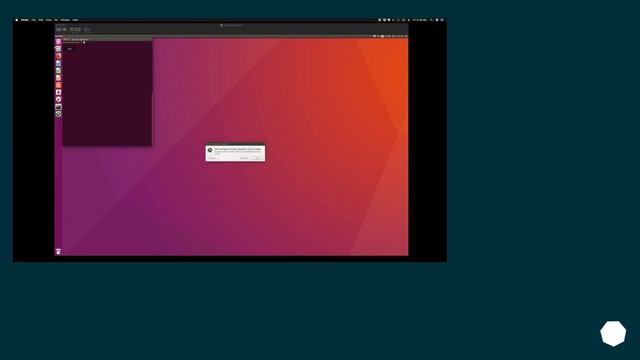The image size is (640, 360).
Task: Open System Settings from the launcher
Action: (x=58, y=100)
